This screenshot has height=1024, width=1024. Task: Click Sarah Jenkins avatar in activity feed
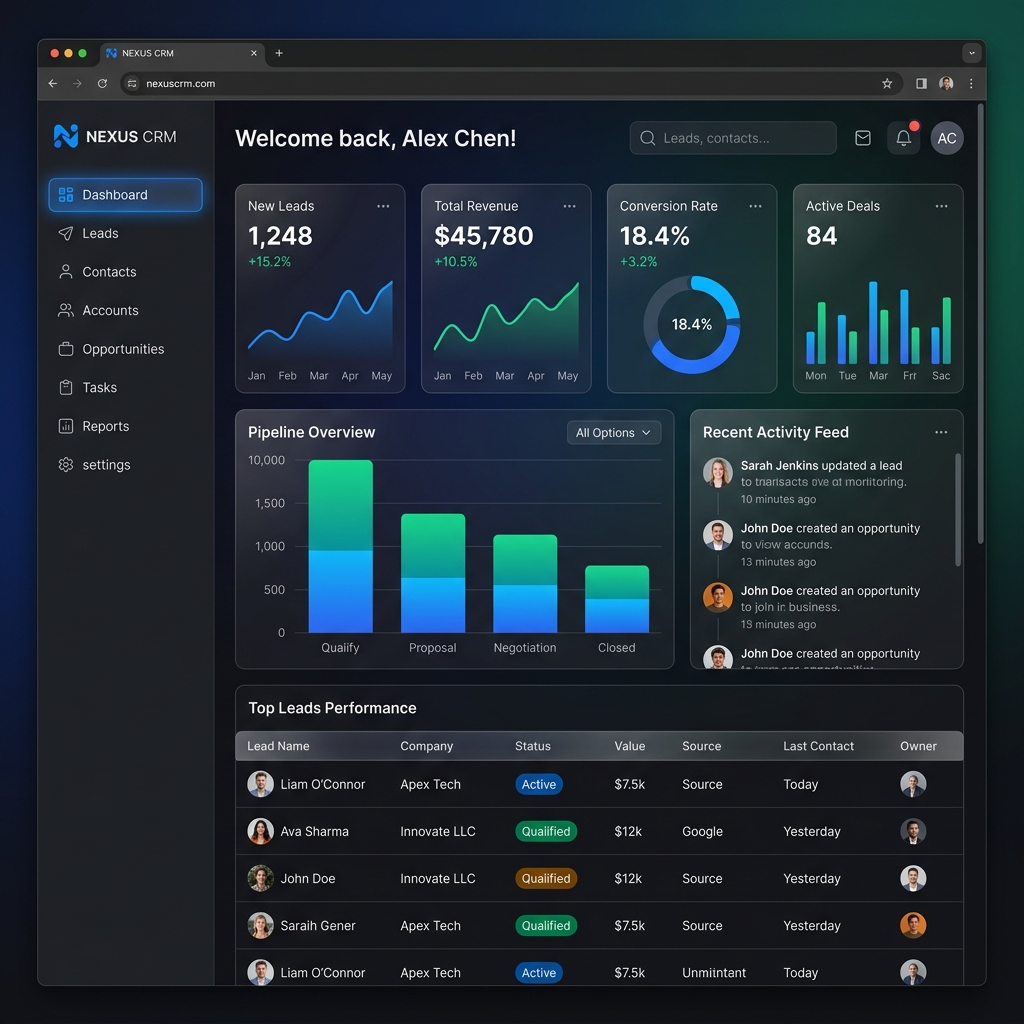(x=717, y=472)
